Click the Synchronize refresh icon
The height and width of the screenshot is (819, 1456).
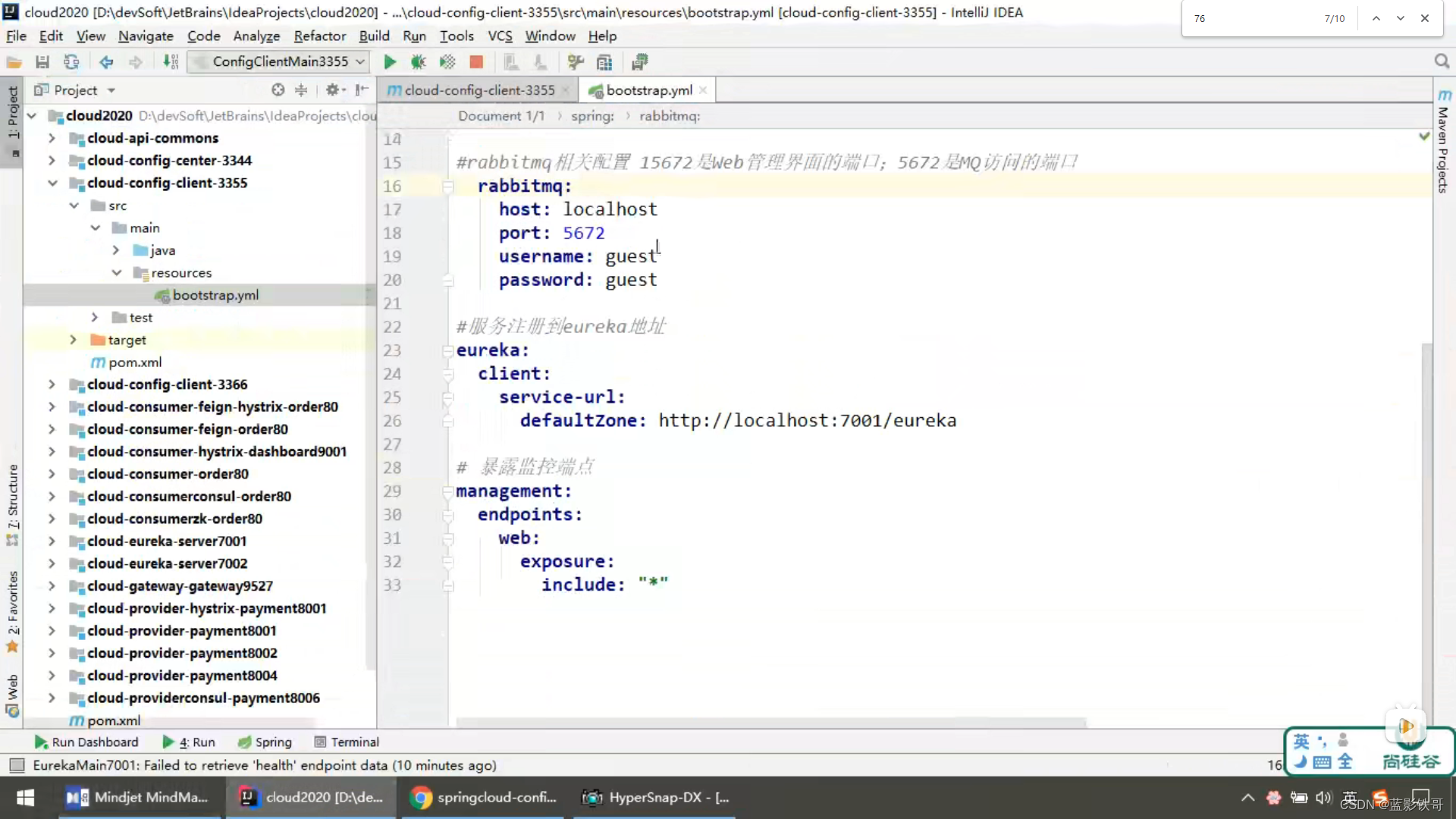[71, 62]
